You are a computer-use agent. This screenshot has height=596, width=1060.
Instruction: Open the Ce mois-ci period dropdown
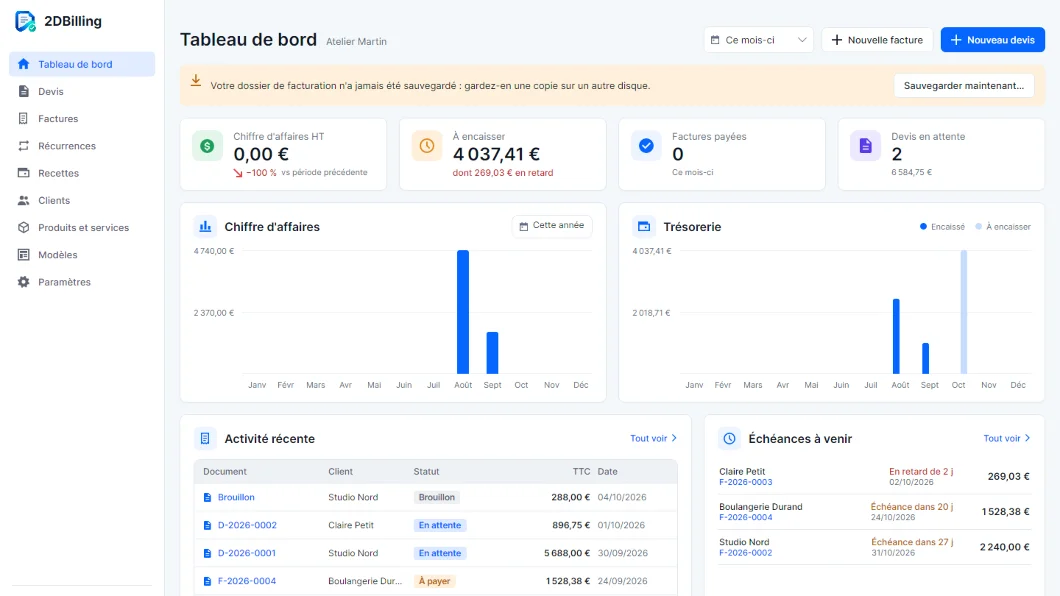coord(758,40)
